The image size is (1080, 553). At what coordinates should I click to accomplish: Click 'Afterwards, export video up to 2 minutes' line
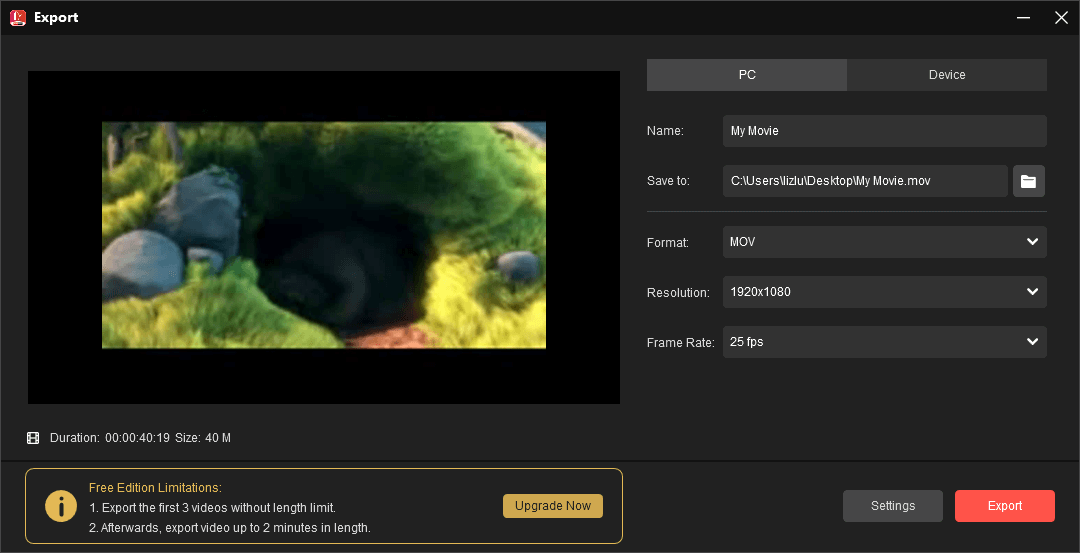230,529
